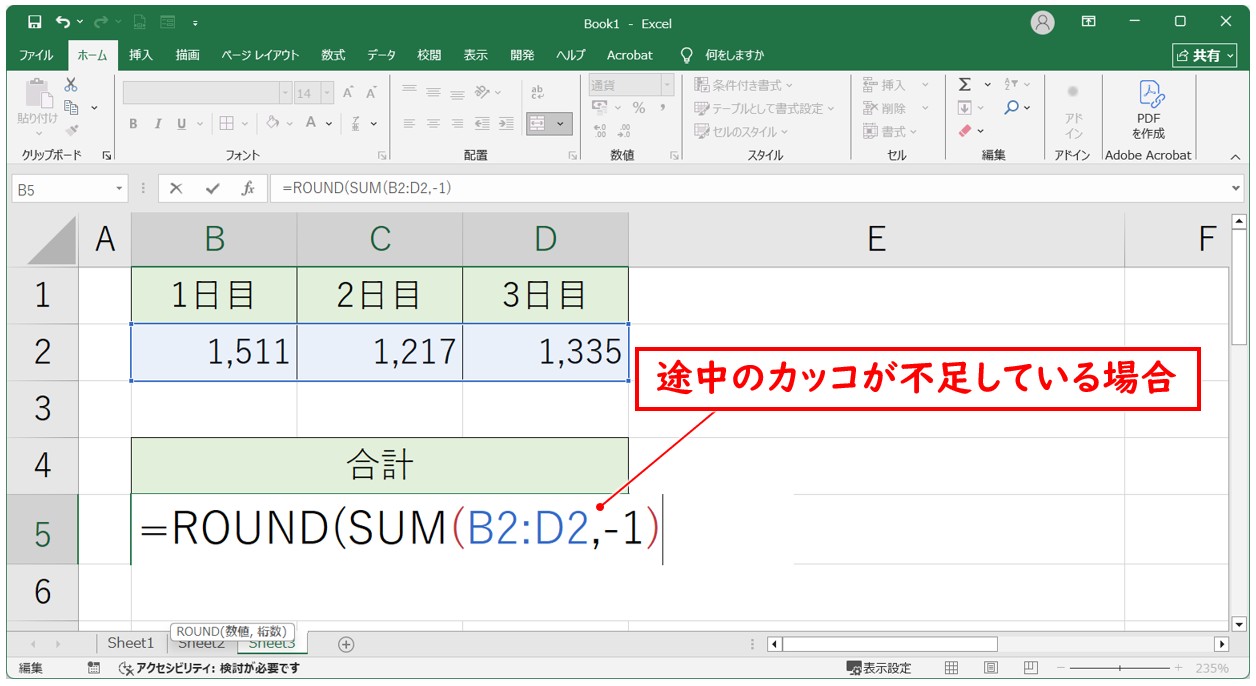The height and width of the screenshot is (686, 1256).
Task: Expand the formula bar
Action: pos(1237,188)
